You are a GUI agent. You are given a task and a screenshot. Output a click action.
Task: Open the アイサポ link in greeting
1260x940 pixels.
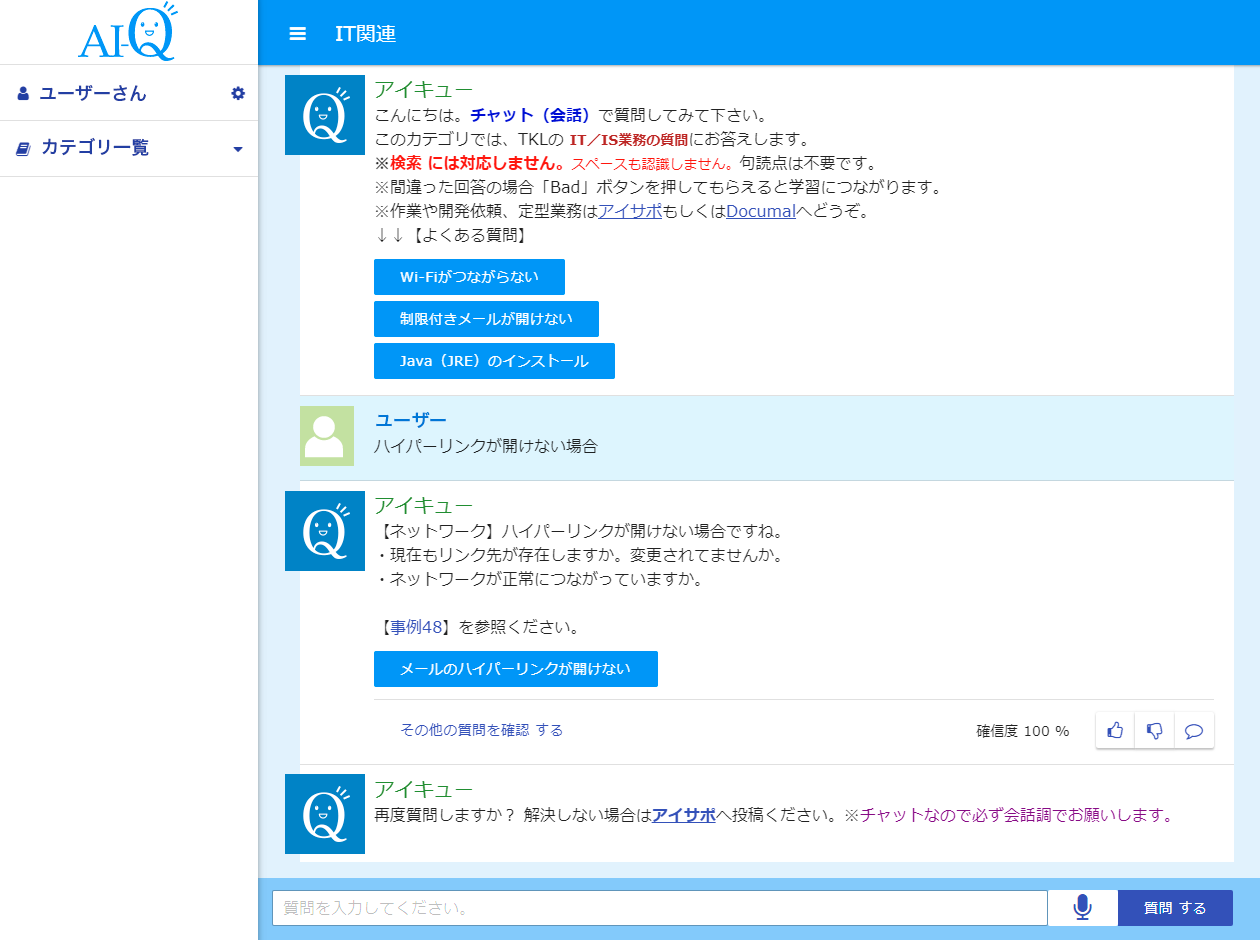tap(630, 211)
